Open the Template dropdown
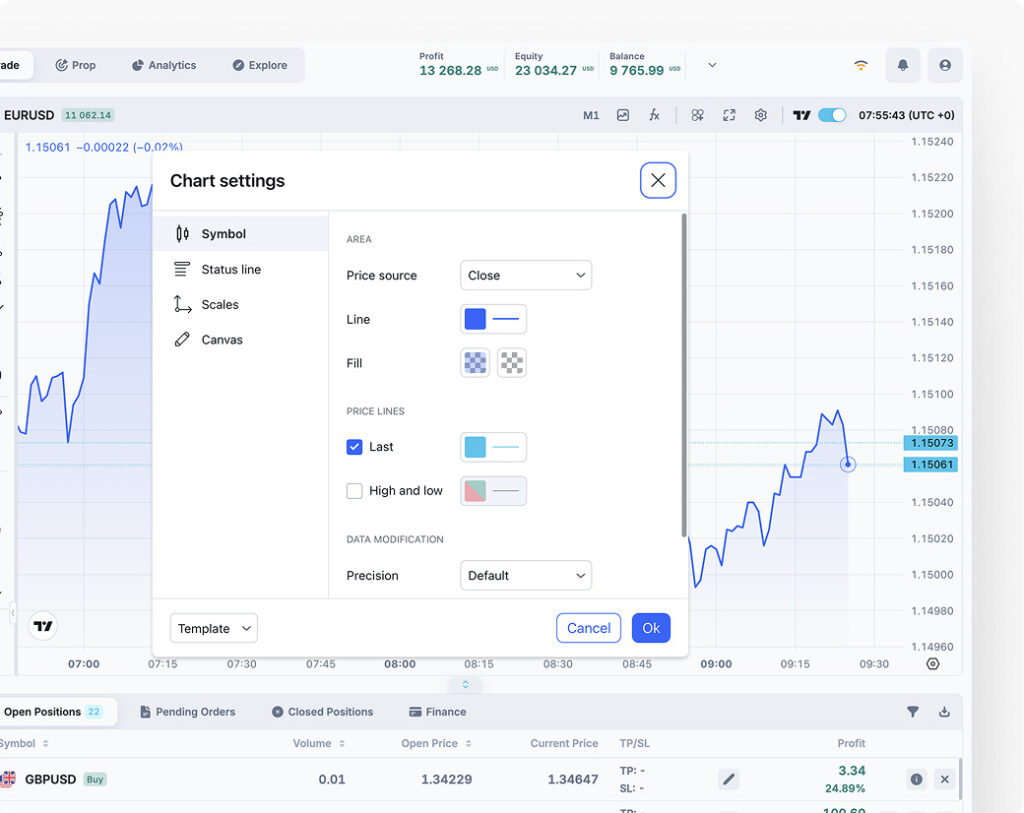The image size is (1024, 813). click(x=214, y=628)
